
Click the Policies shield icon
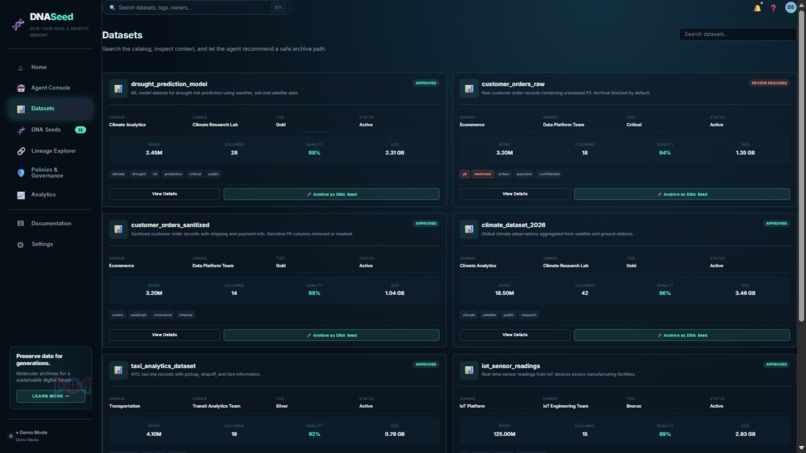click(x=21, y=173)
